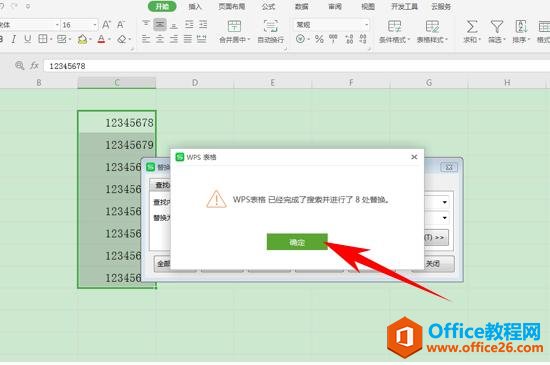The width and height of the screenshot is (550, 365).
Task: Open the 云服务 tab
Action: click(x=441, y=6)
